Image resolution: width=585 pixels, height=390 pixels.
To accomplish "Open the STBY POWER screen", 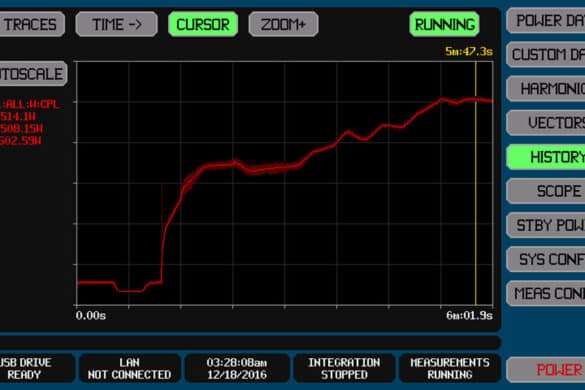I will point(546,225).
